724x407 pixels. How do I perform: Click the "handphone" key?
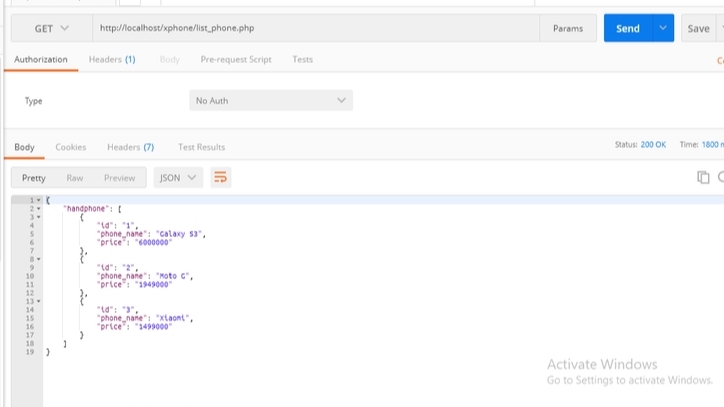[85, 209]
